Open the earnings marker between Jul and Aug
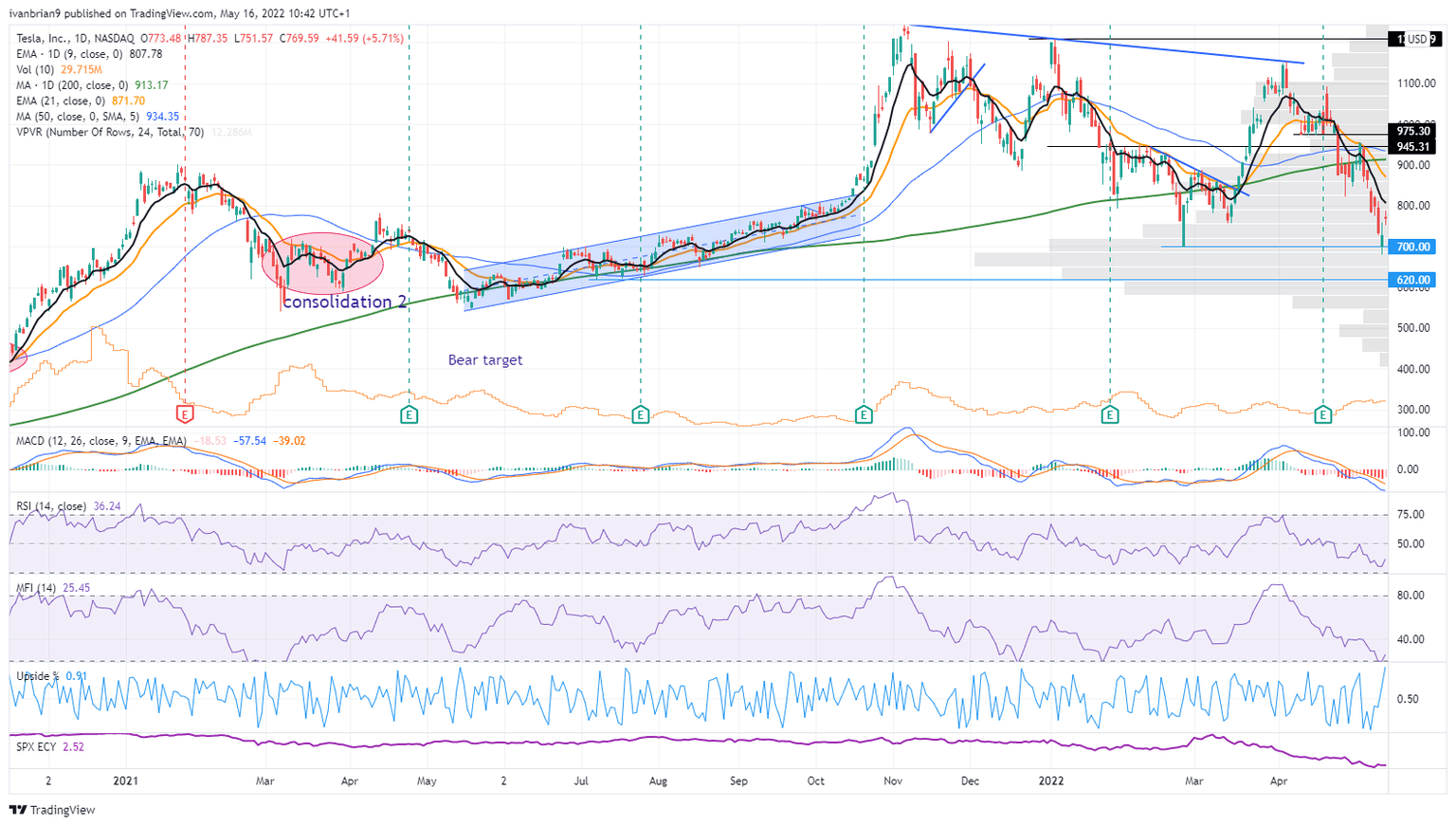This screenshot has height=826, width=1456. coord(641,414)
